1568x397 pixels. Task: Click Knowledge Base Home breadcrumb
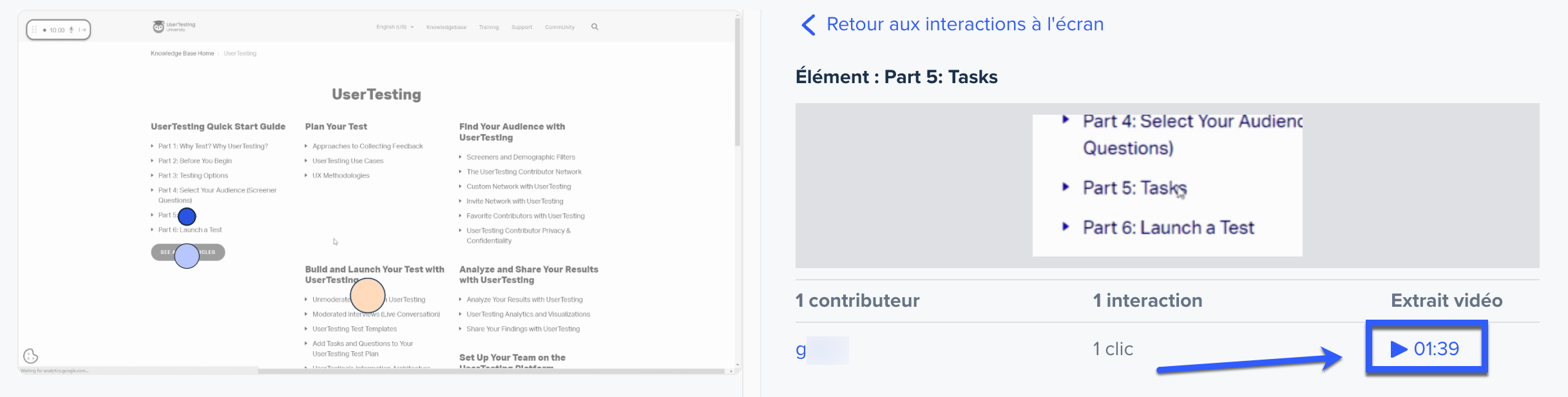coord(182,53)
